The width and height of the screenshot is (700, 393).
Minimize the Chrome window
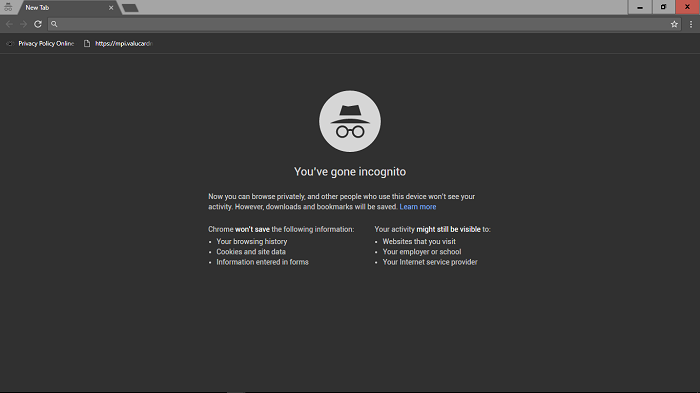pos(640,7)
